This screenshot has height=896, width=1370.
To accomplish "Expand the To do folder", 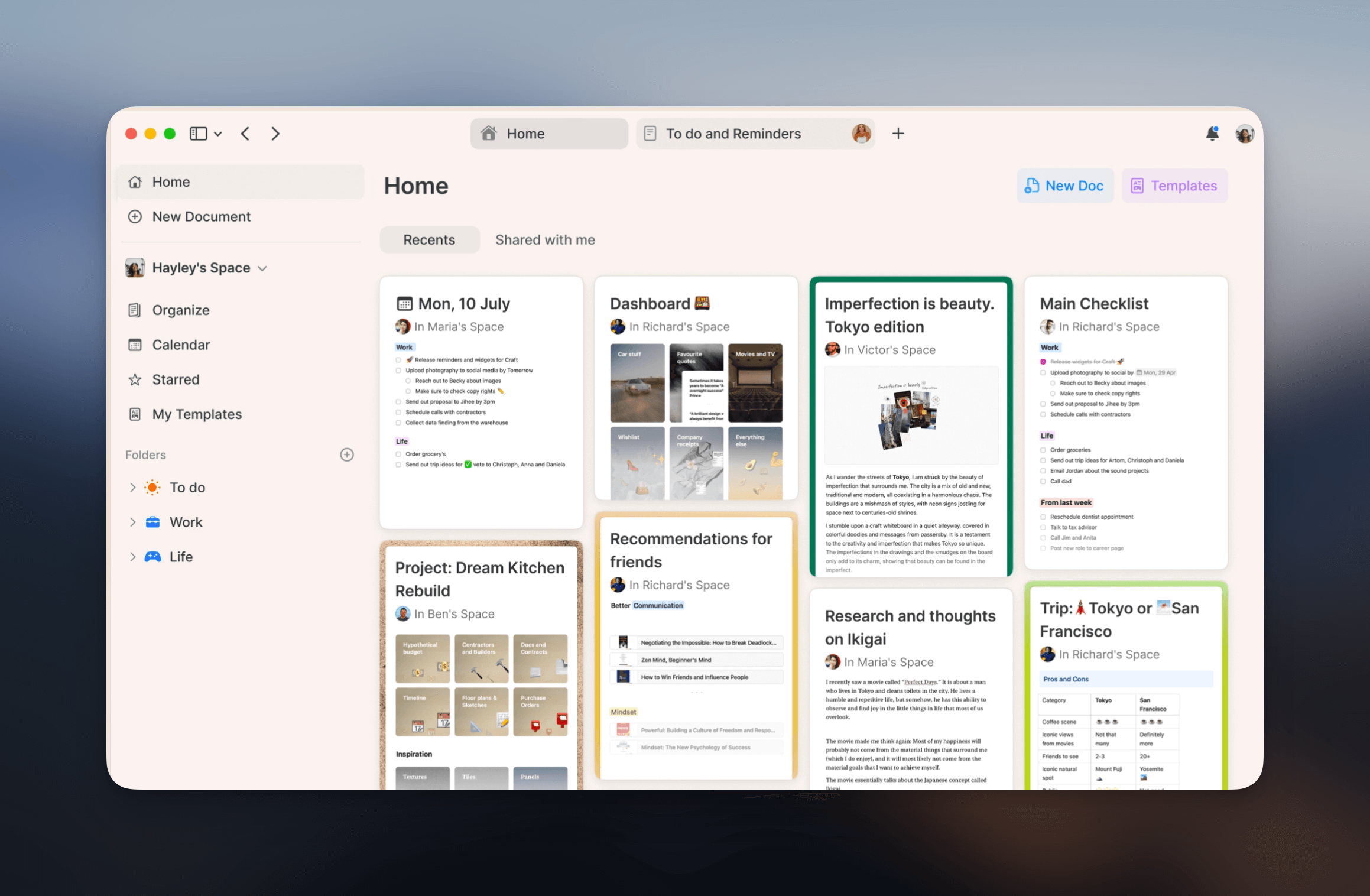I will (x=132, y=488).
